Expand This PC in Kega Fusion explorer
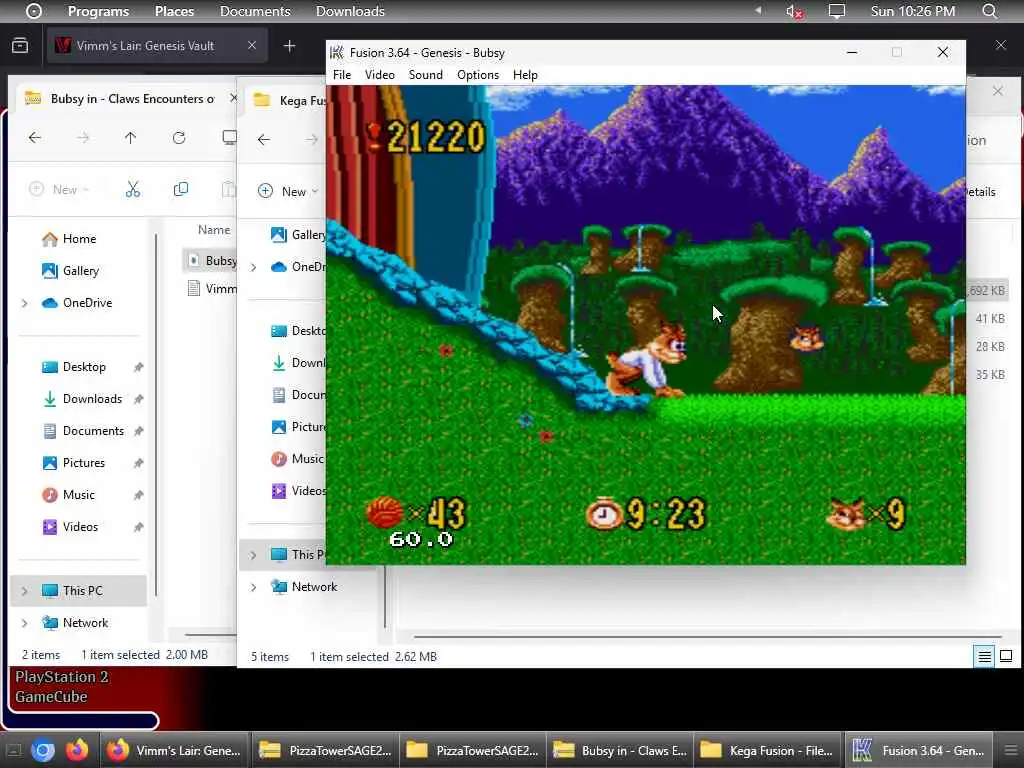 [253, 555]
